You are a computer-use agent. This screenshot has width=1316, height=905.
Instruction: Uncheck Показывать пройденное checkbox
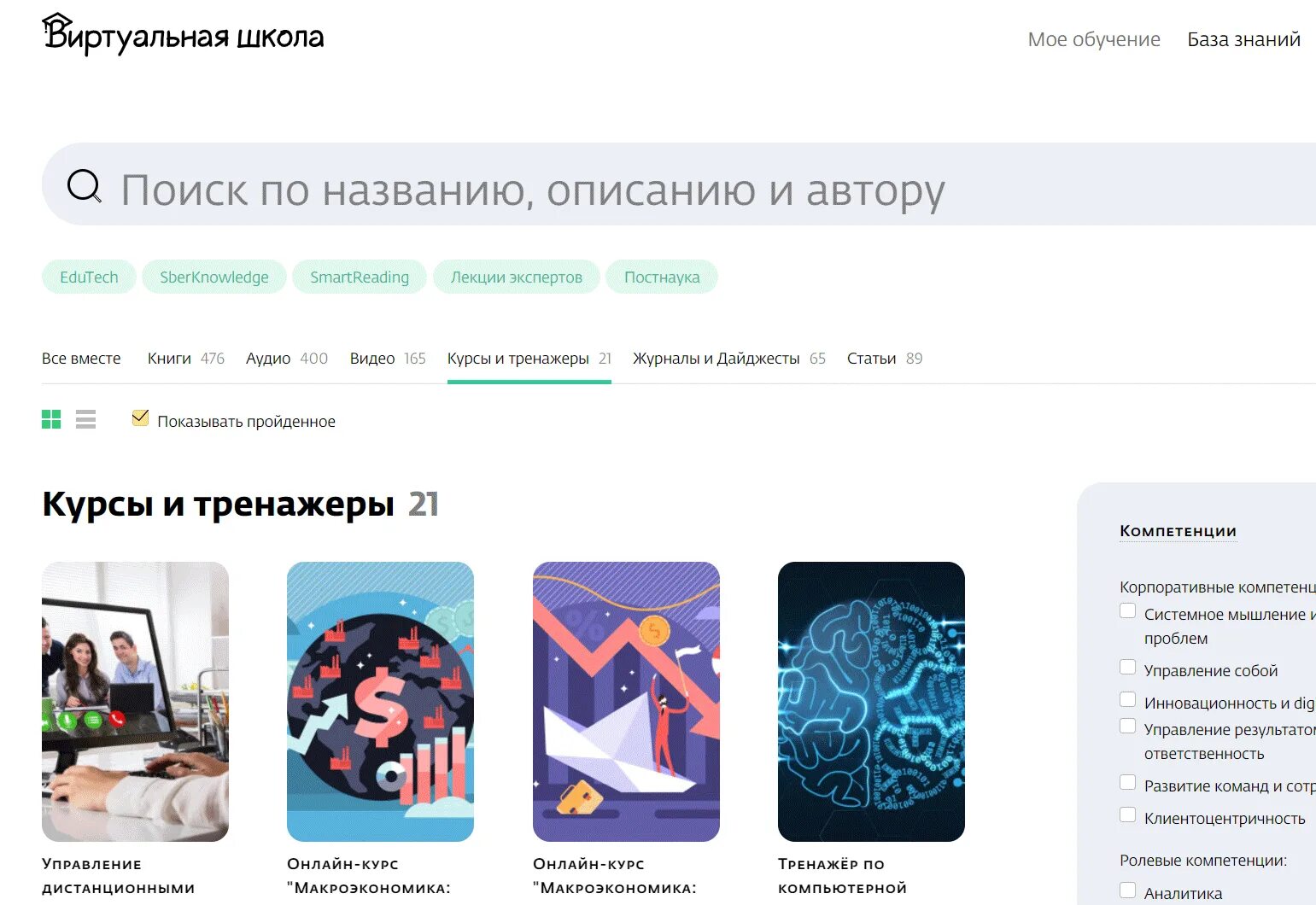click(x=140, y=418)
